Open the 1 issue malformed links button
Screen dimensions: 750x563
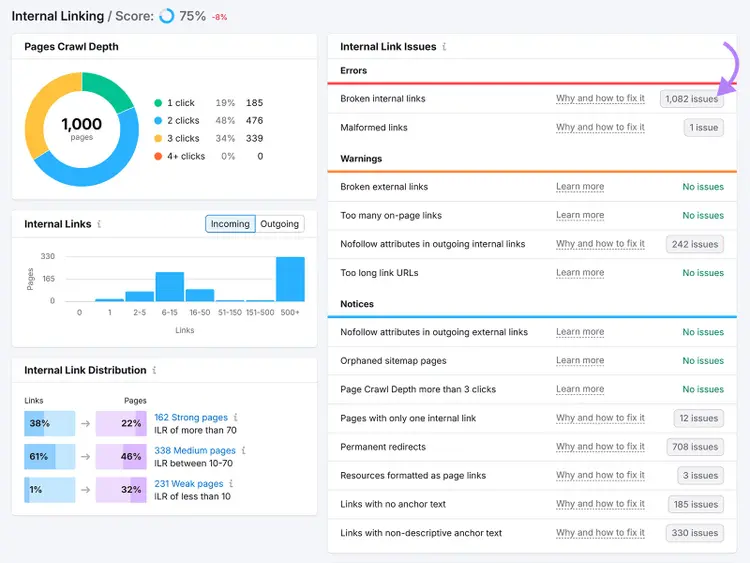point(704,128)
